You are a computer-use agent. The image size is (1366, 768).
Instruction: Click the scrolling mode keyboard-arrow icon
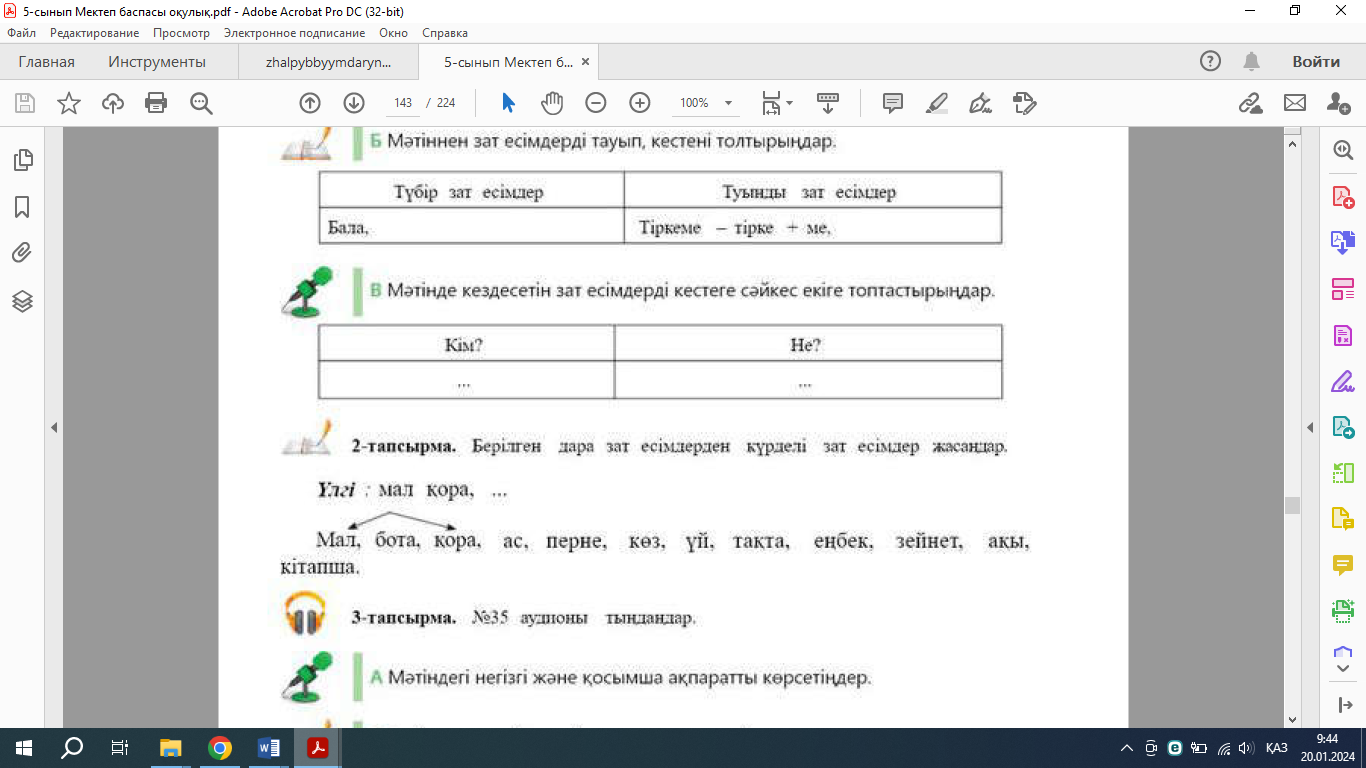pos(828,103)
